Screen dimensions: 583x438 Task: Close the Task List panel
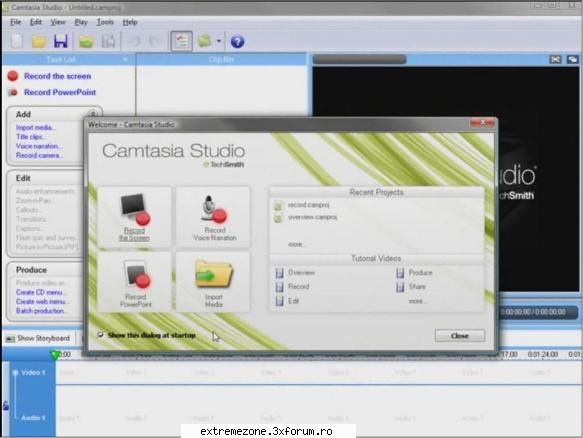(x=126, y=59)
